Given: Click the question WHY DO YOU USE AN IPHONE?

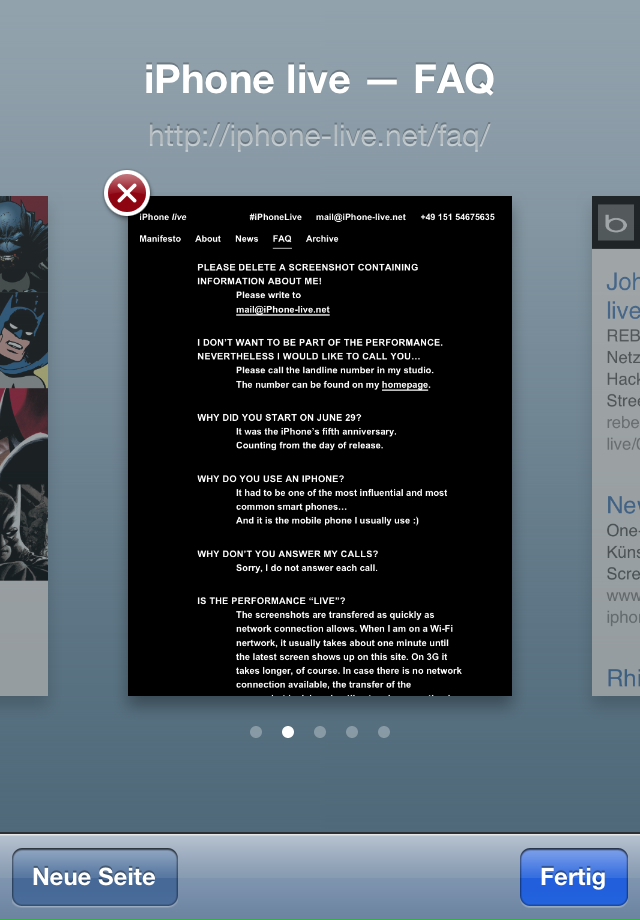Looking at the screenshot, I should [x=270, y=479].
